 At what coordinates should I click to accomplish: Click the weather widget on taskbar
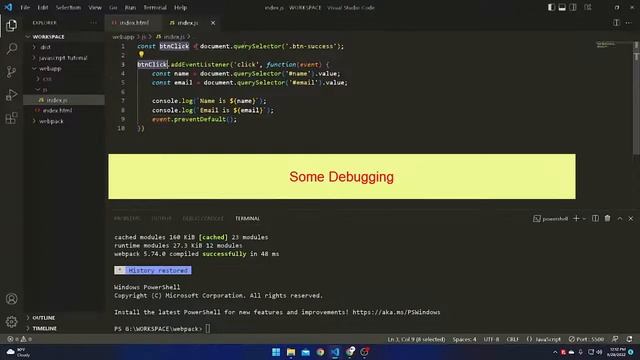pyautogui.click(x=19, y=352)
